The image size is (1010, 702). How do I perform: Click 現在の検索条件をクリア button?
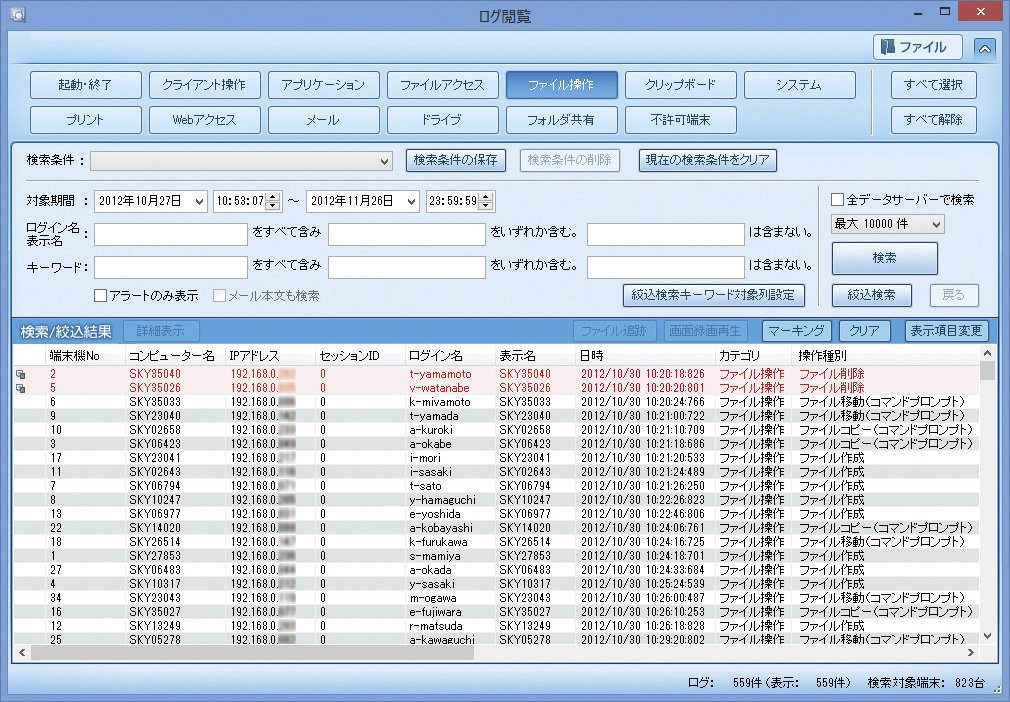click(707, 160)
